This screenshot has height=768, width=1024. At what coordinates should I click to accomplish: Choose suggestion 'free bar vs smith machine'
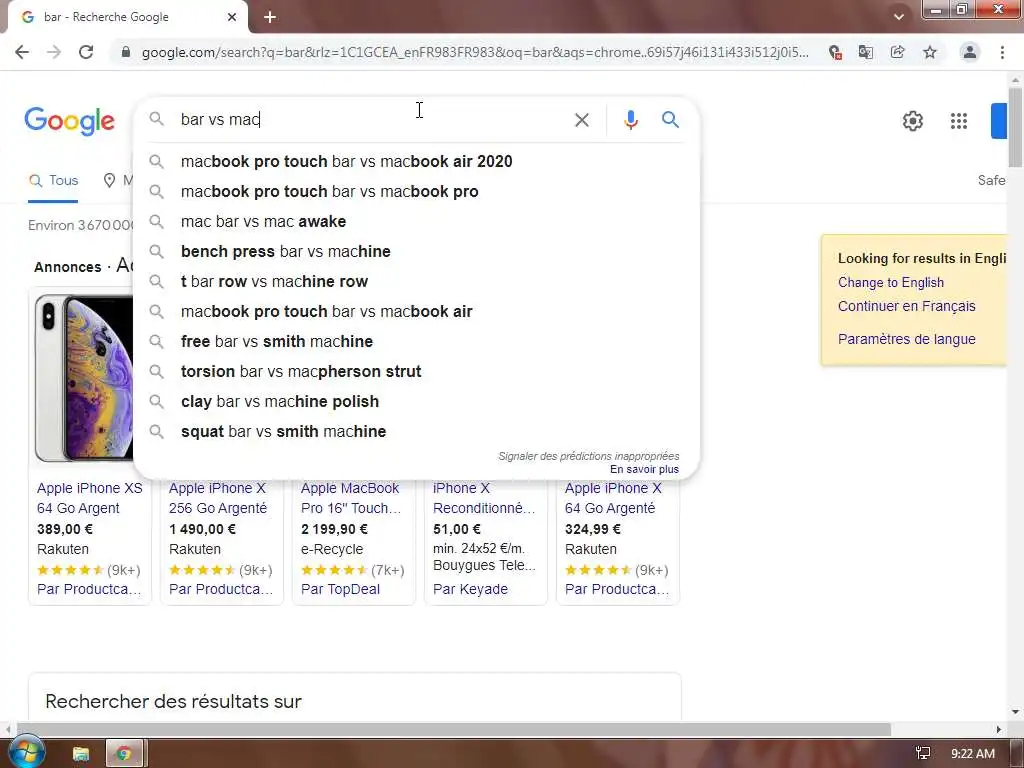(416, 342)
